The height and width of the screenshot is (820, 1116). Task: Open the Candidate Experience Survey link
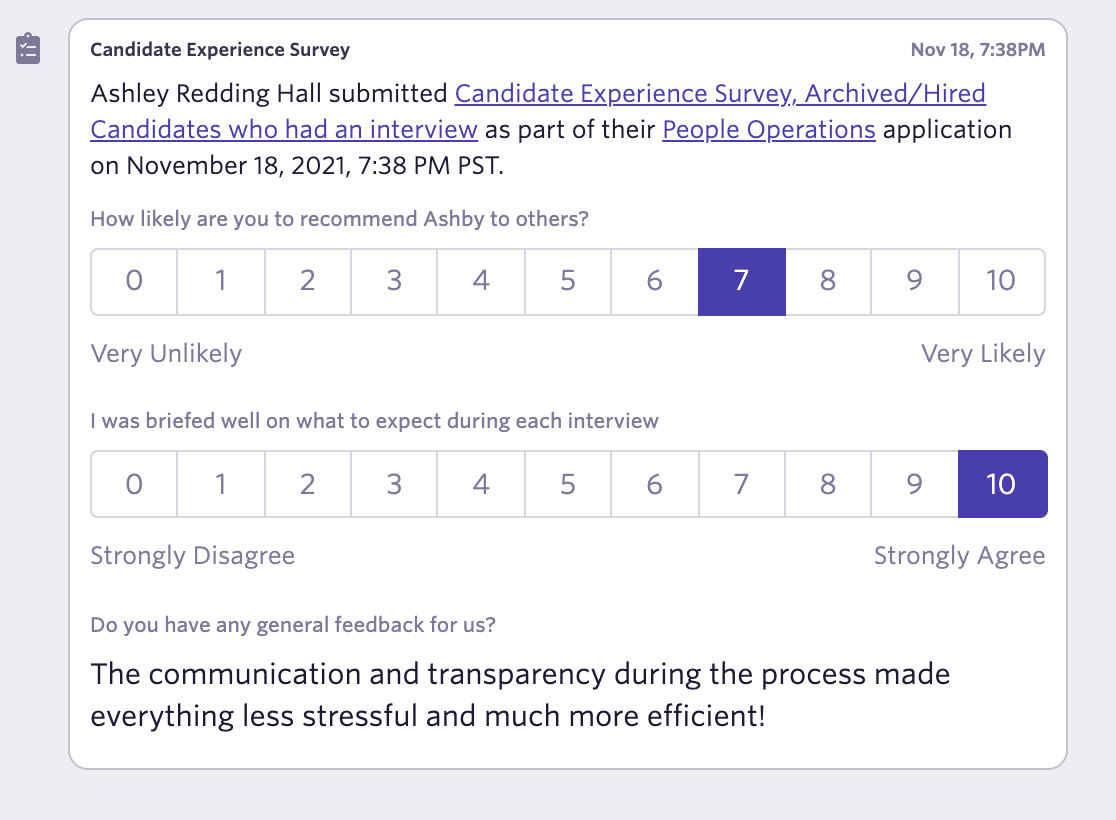(x=720, y=95)
